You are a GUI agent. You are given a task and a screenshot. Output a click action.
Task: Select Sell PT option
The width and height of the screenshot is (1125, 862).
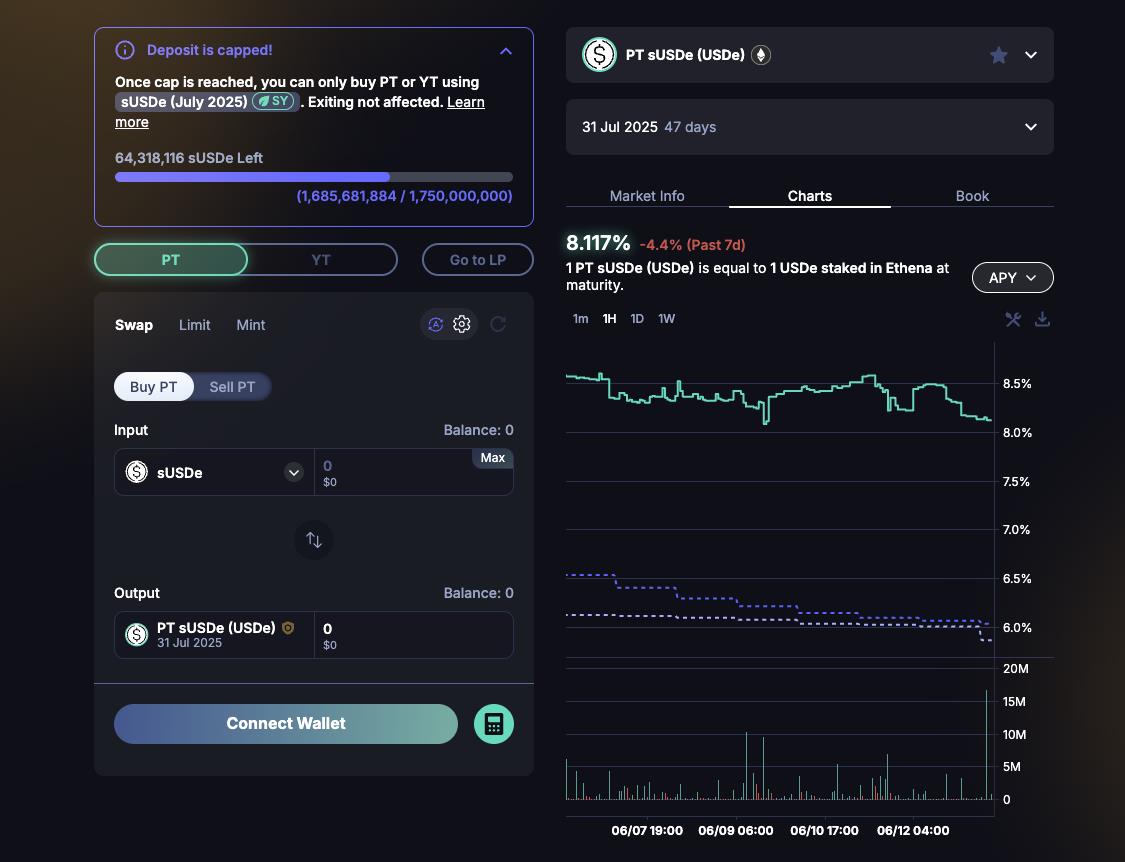(232, 387)
